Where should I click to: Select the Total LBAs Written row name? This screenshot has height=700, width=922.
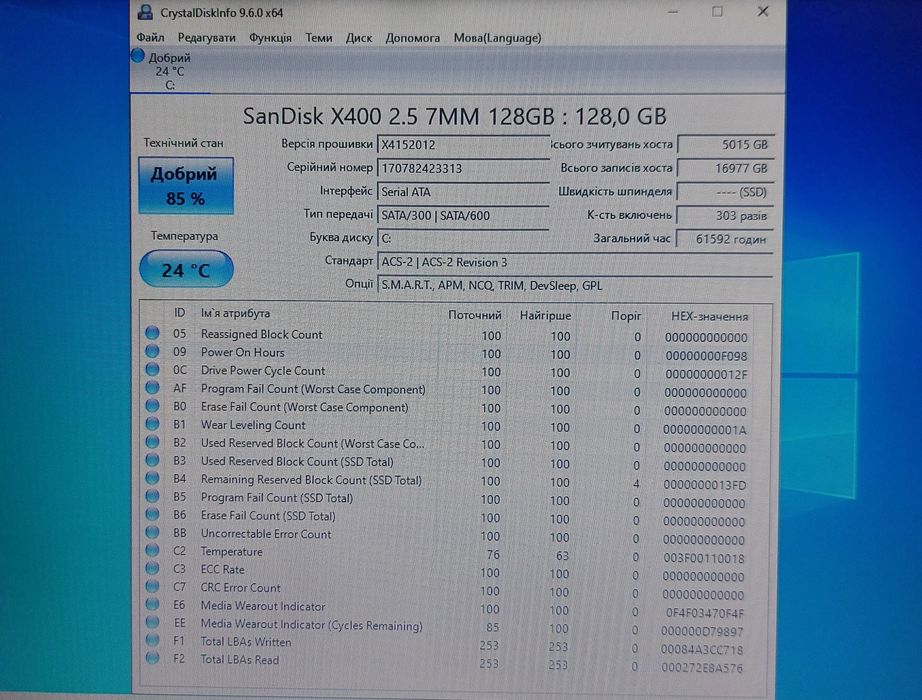[246, 642]
